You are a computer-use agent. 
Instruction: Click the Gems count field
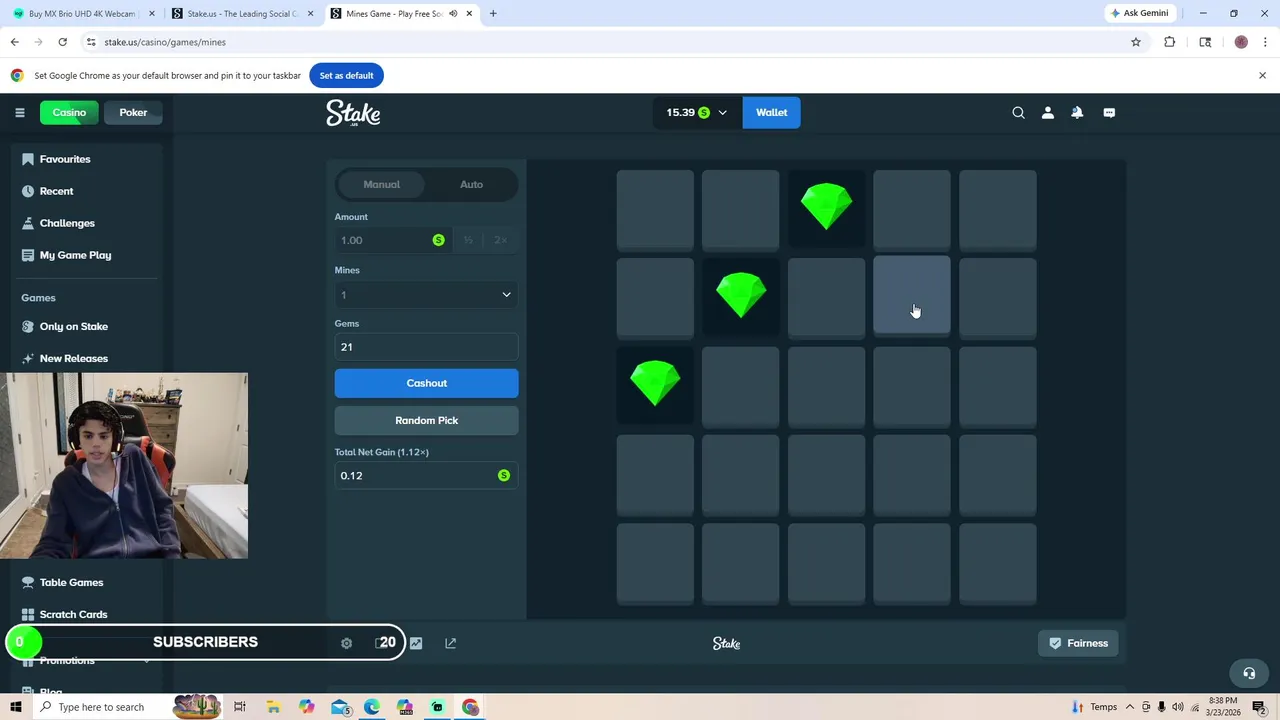pyautogui.click(x=426, y=347)
